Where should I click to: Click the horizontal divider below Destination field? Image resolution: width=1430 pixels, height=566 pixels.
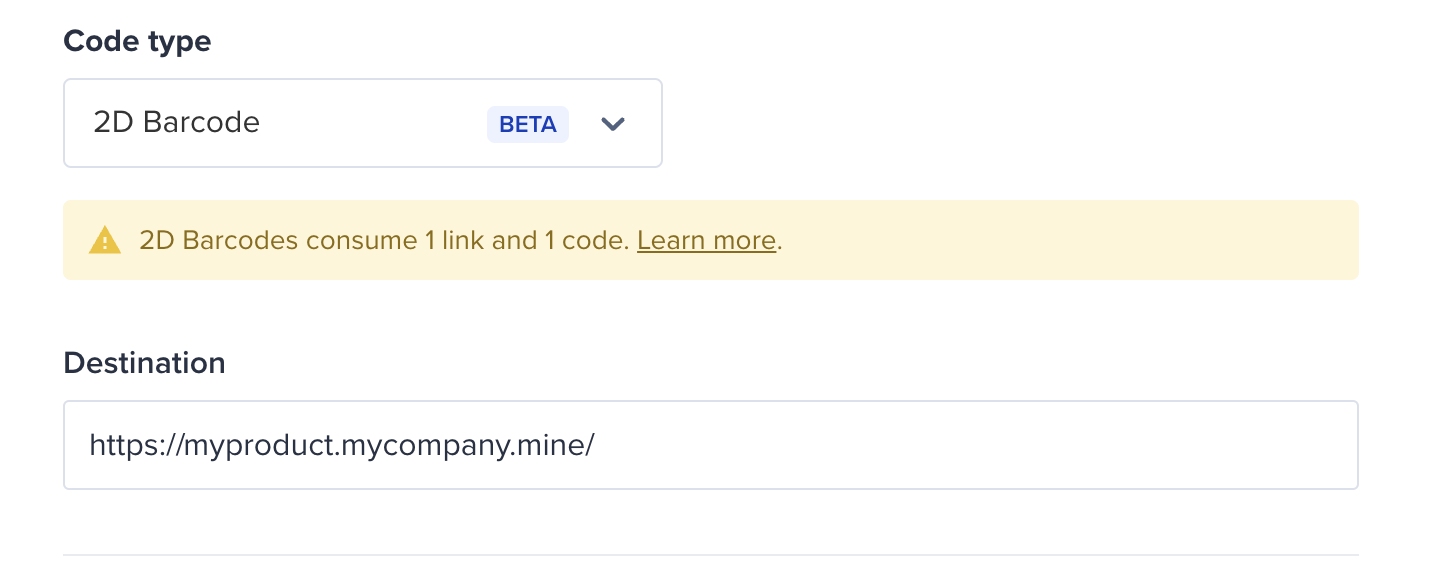coord(711,554)
